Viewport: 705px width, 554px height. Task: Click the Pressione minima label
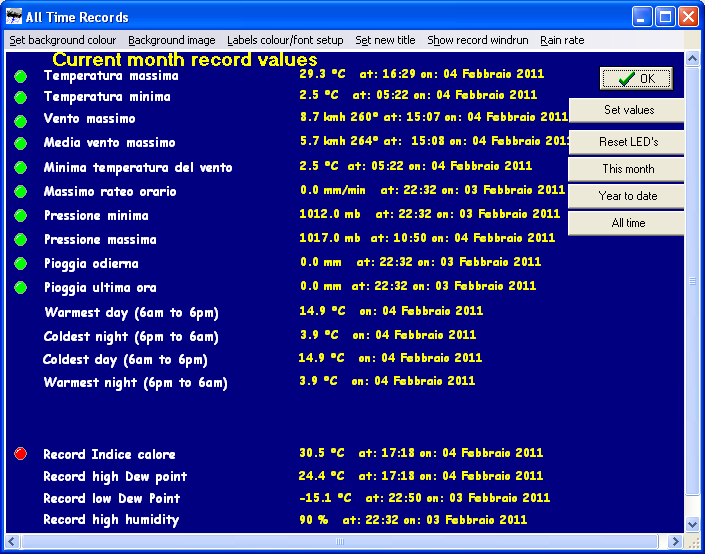click(96, 215)
